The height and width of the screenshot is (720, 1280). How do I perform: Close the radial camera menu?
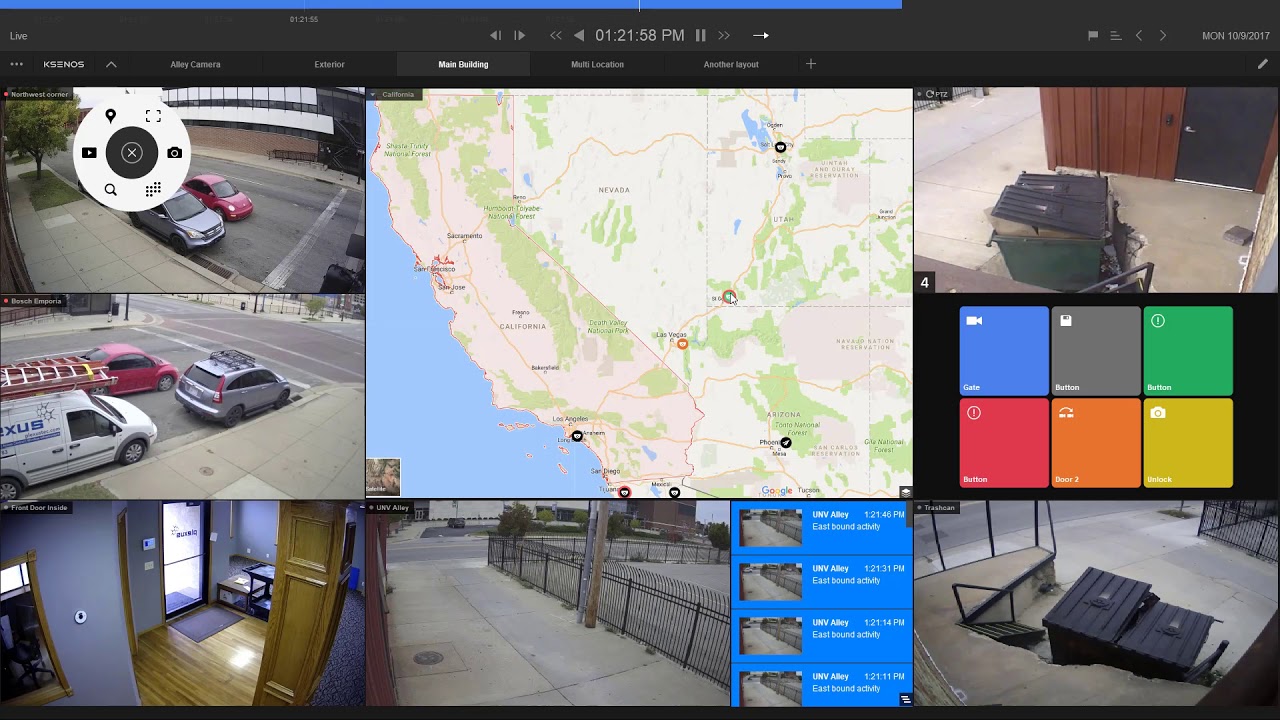coord(132,153)
